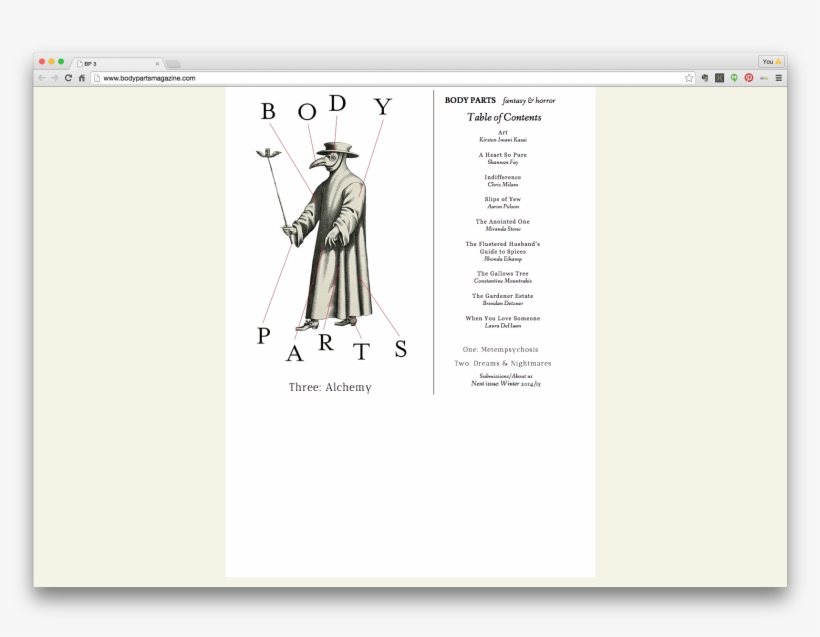Screen dimensions: 820x637
Task: Click the browser back arrow
Action: coord(42,78)
